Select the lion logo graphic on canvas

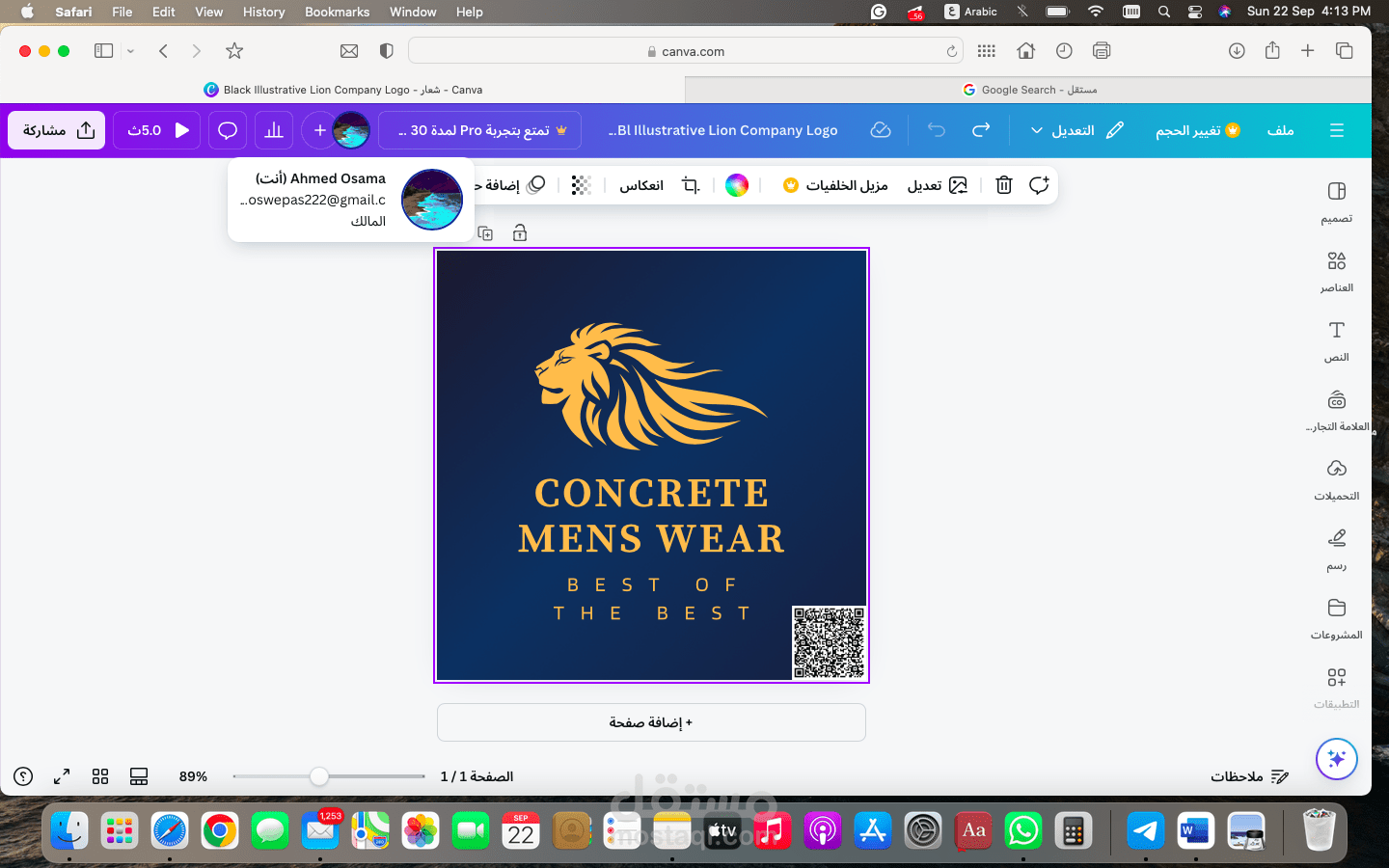coord(650,387)
